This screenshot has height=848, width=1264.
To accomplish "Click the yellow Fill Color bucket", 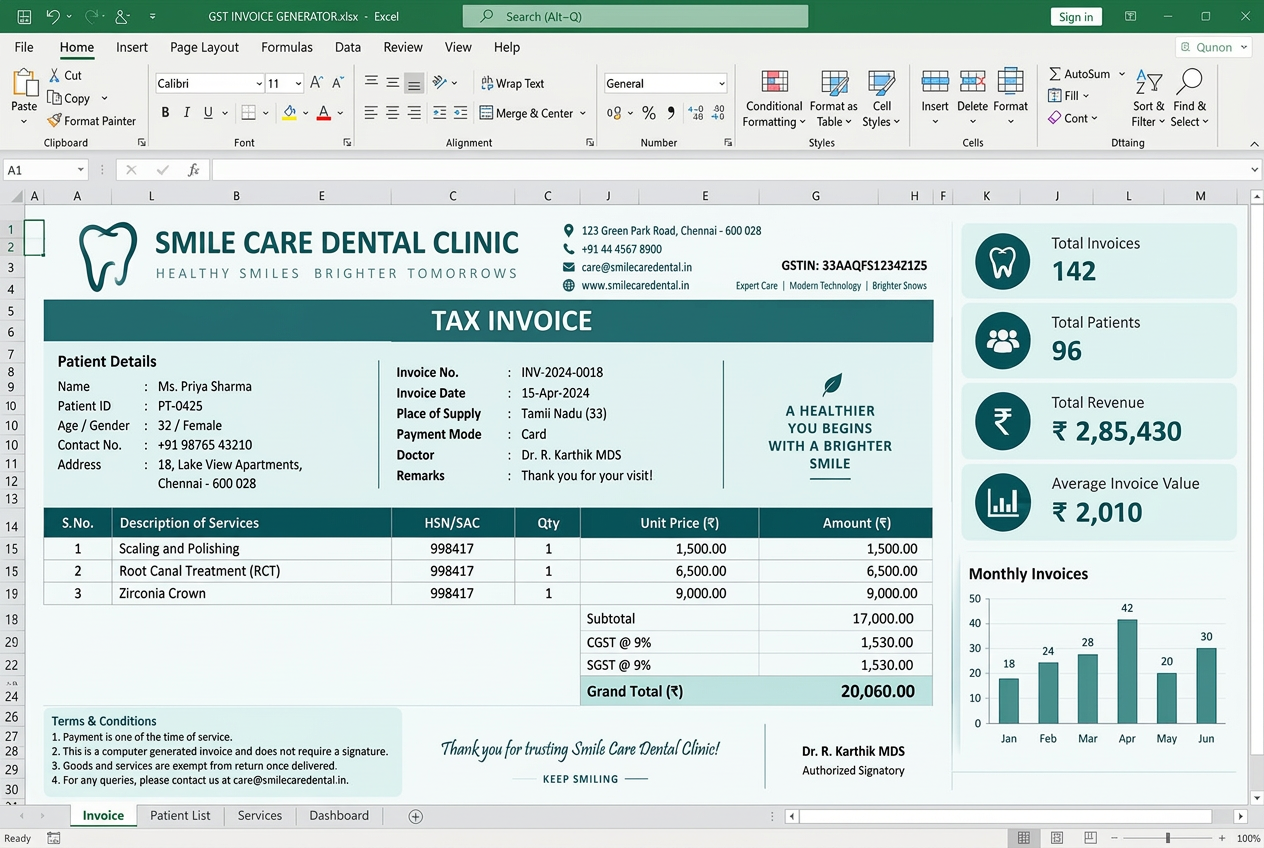I will 289,113.
